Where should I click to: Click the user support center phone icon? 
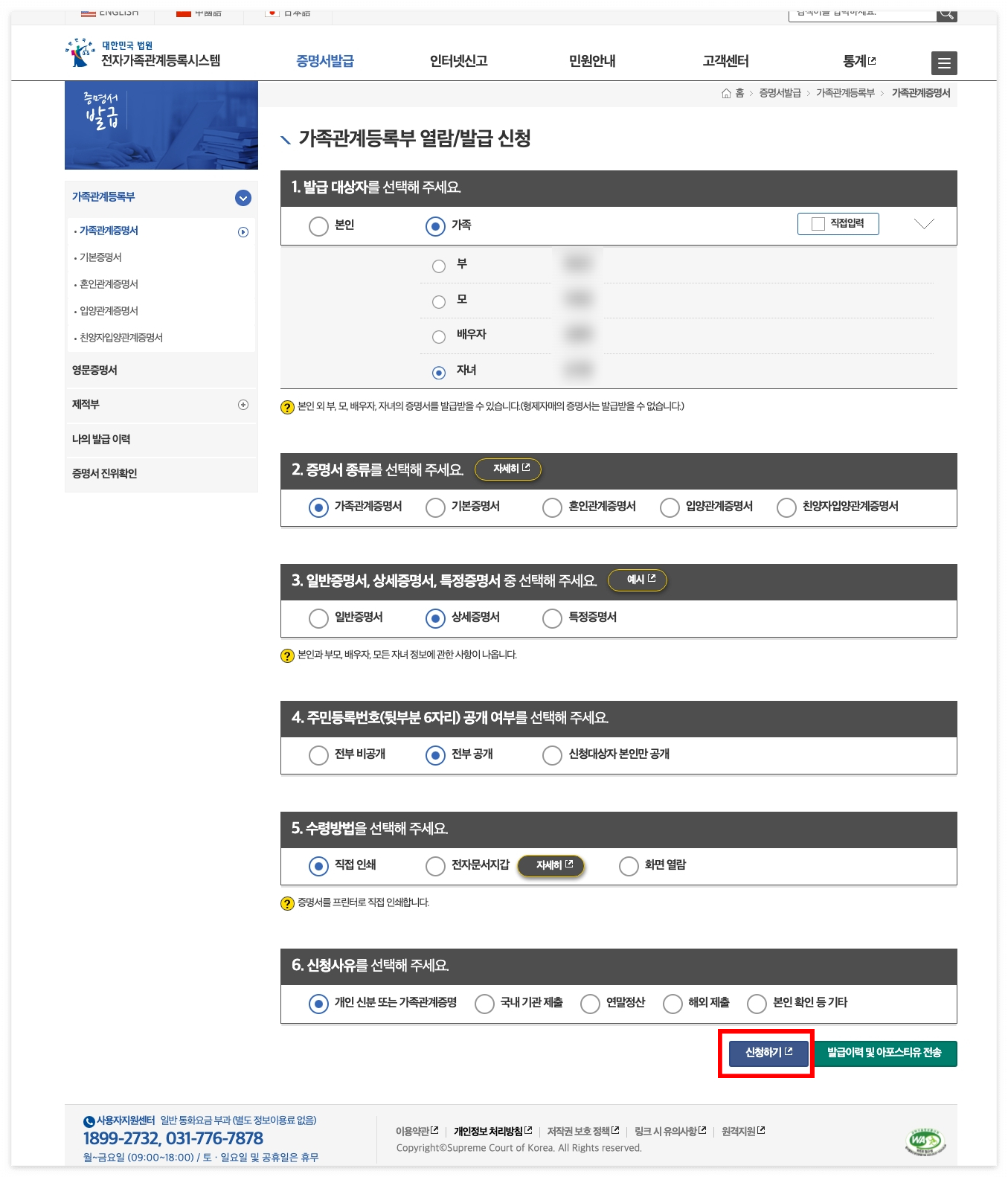click(x=89, y=1121)
